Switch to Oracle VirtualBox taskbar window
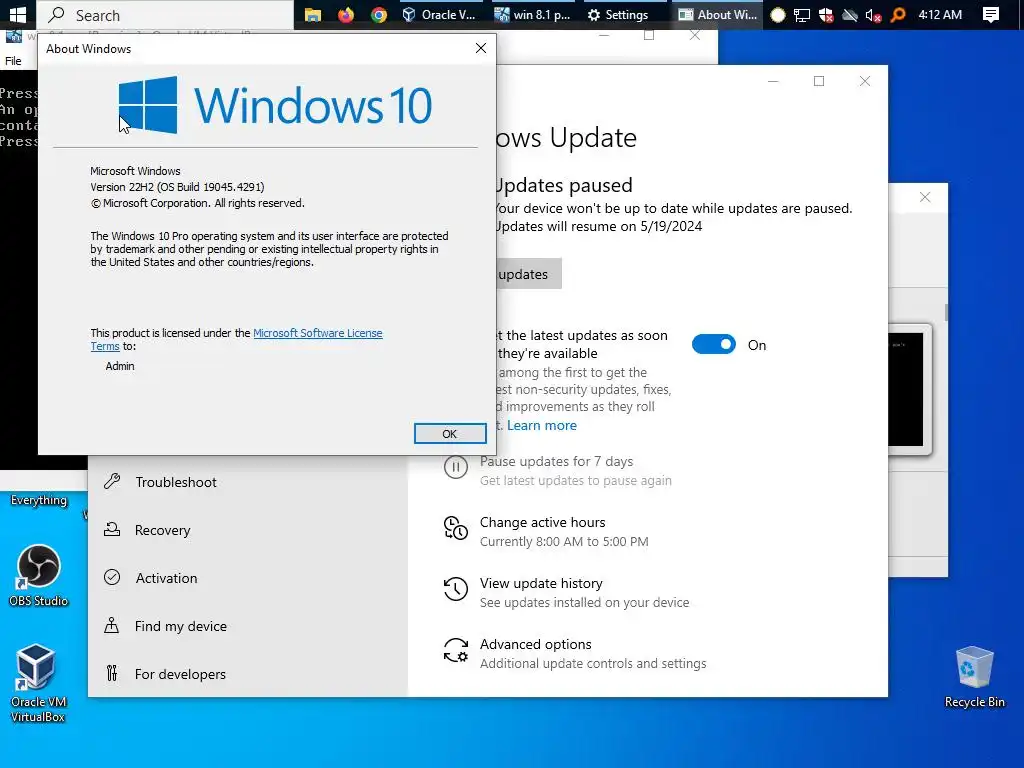This screenshot has height=768, width=1024. tap(439, 14)
